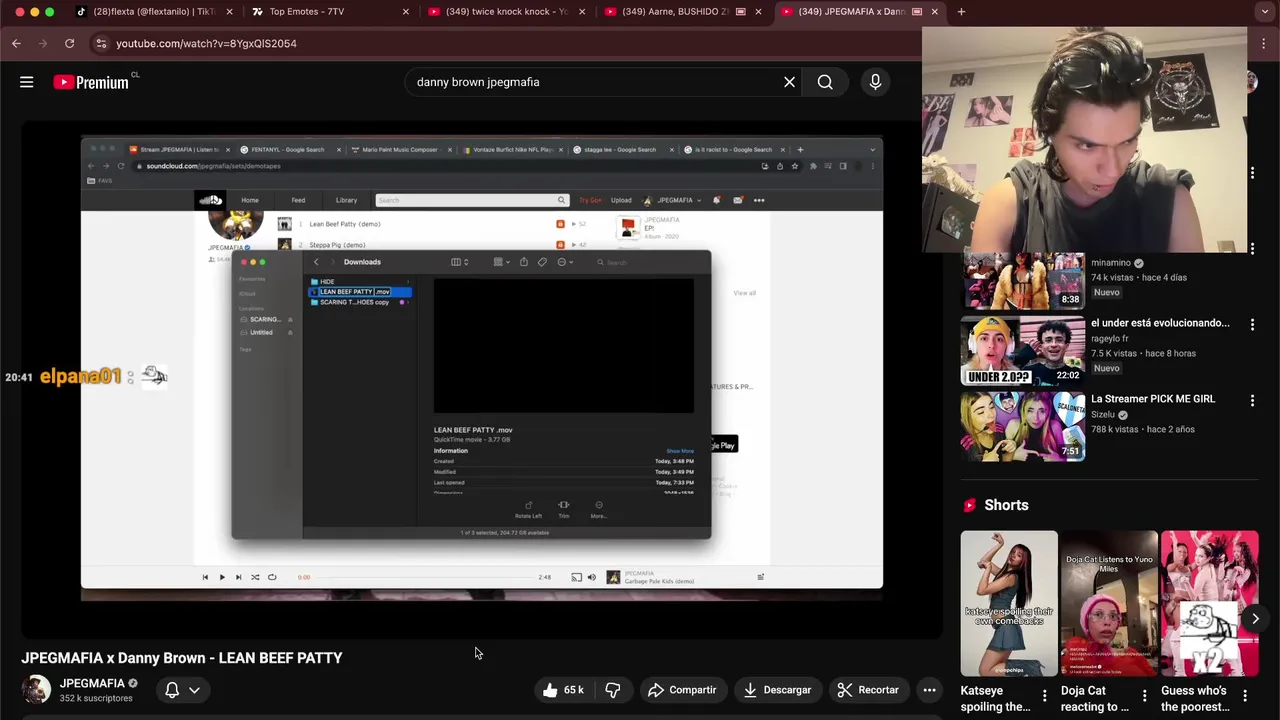Viewport: 1280px width, 720px height.
Task: Open options for 'el under está evolucionando' video
Action: point(1252,324)
